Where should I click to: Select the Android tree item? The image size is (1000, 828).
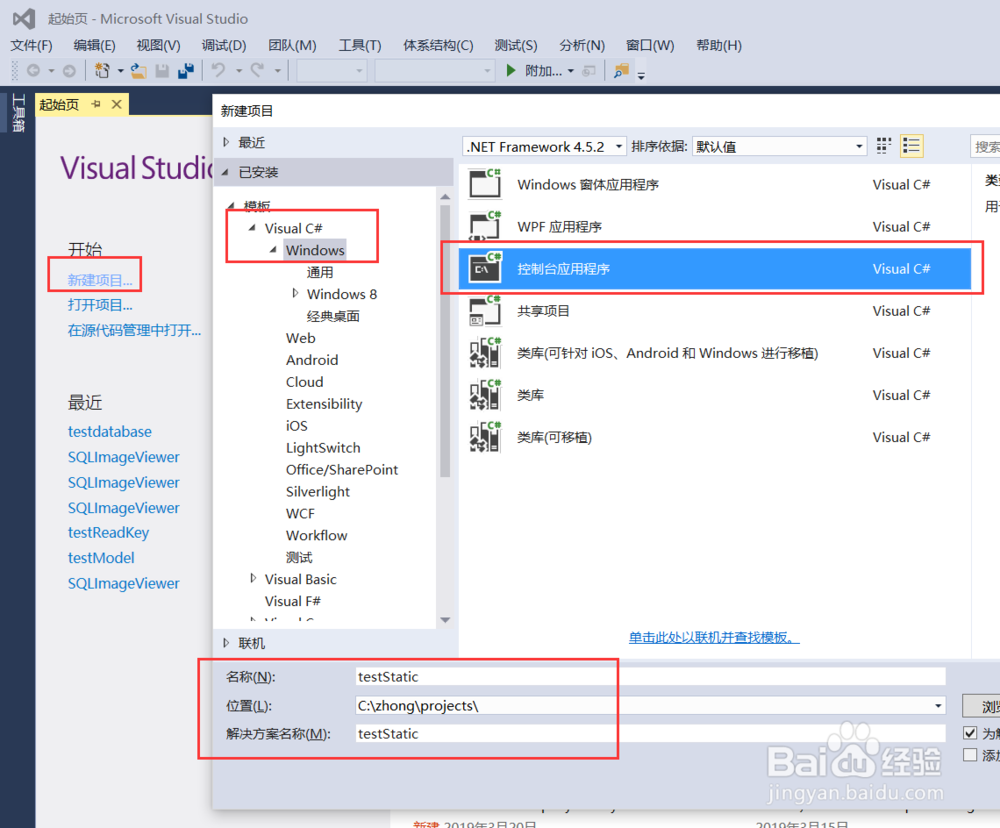pos(312,360)
